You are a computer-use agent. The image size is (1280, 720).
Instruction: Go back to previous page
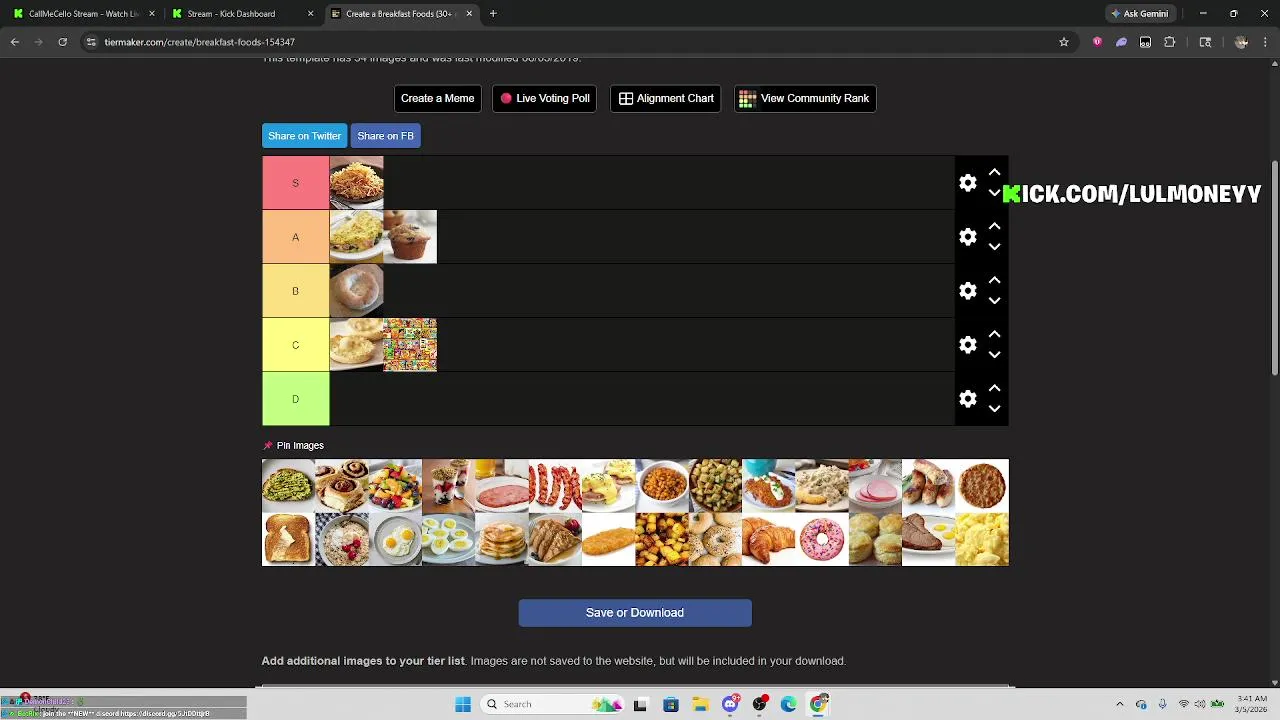[x=15, y=42]
